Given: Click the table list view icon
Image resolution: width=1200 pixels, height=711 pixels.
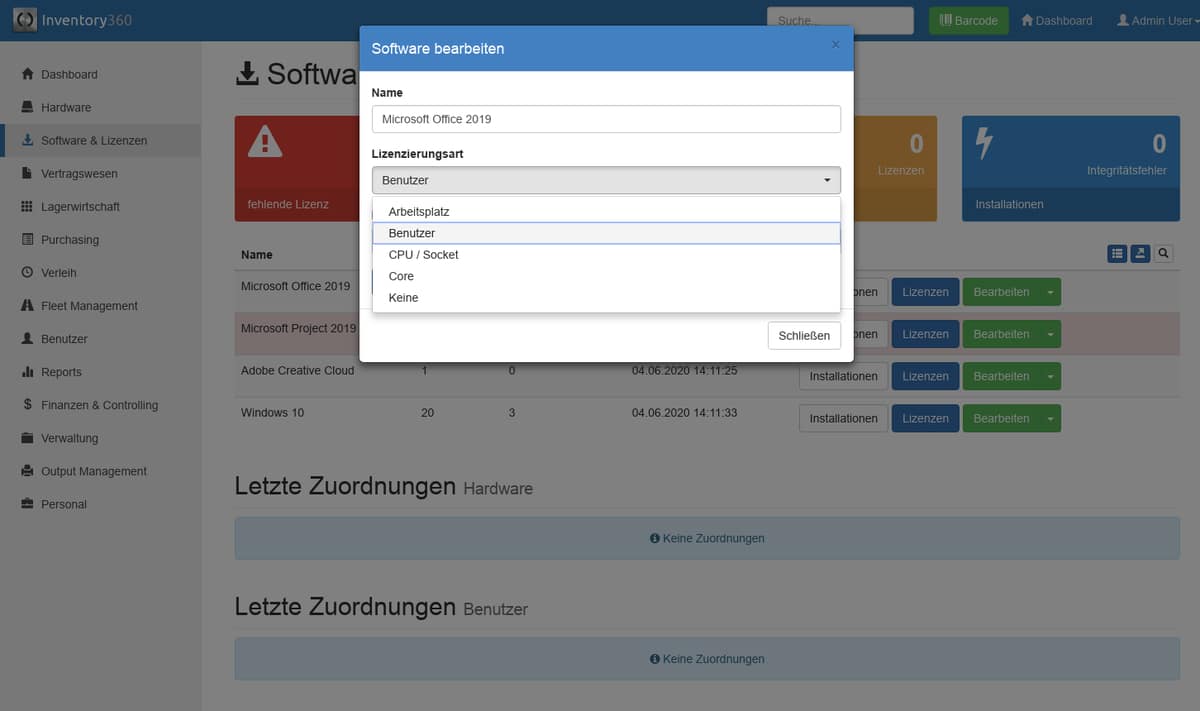Looking at the screenshot, I should pyautogui.click(x=1117, y=254).
